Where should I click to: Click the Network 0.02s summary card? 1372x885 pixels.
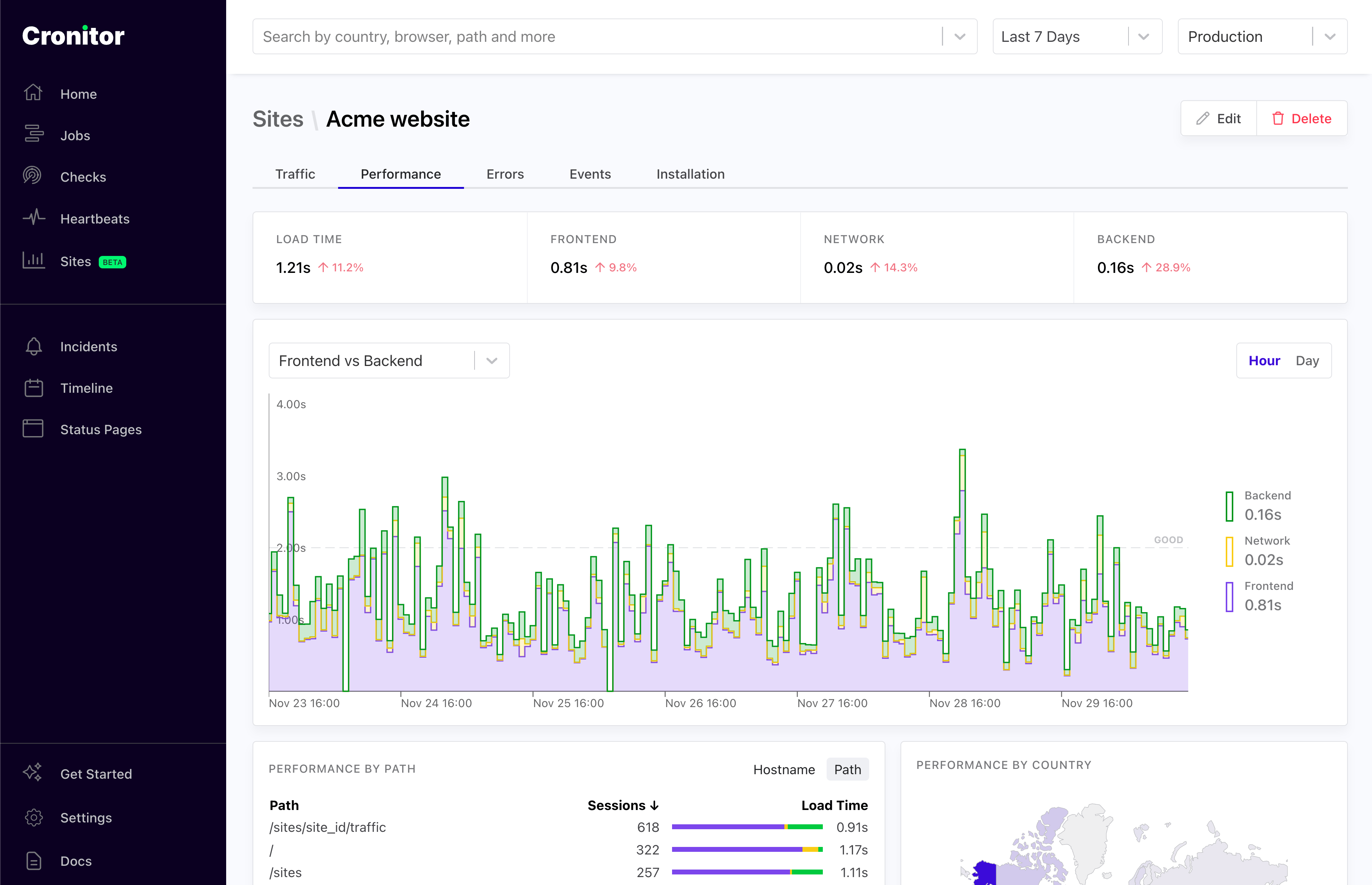(937, 257)
